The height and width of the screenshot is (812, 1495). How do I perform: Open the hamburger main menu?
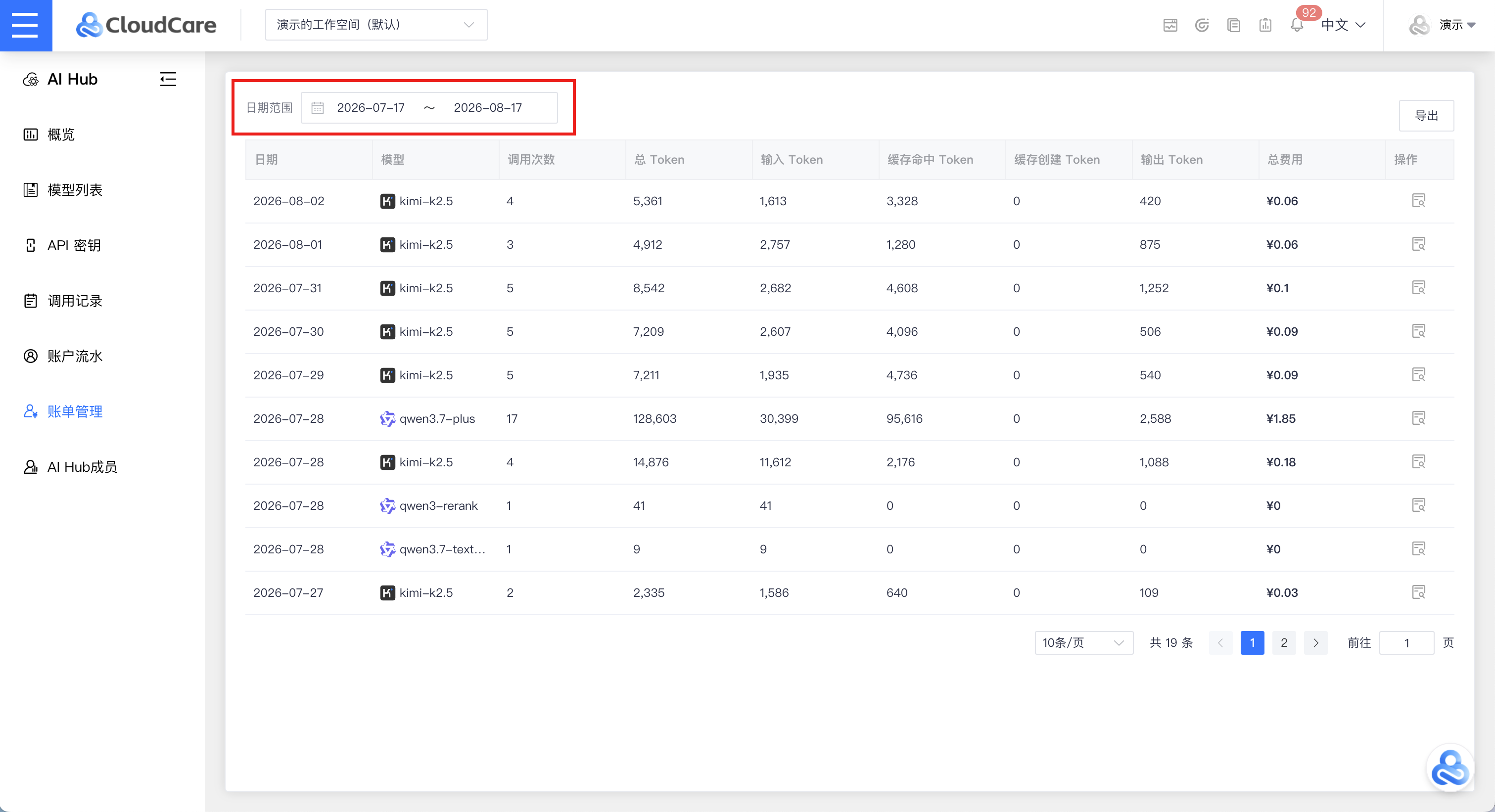tap(25, 25)
